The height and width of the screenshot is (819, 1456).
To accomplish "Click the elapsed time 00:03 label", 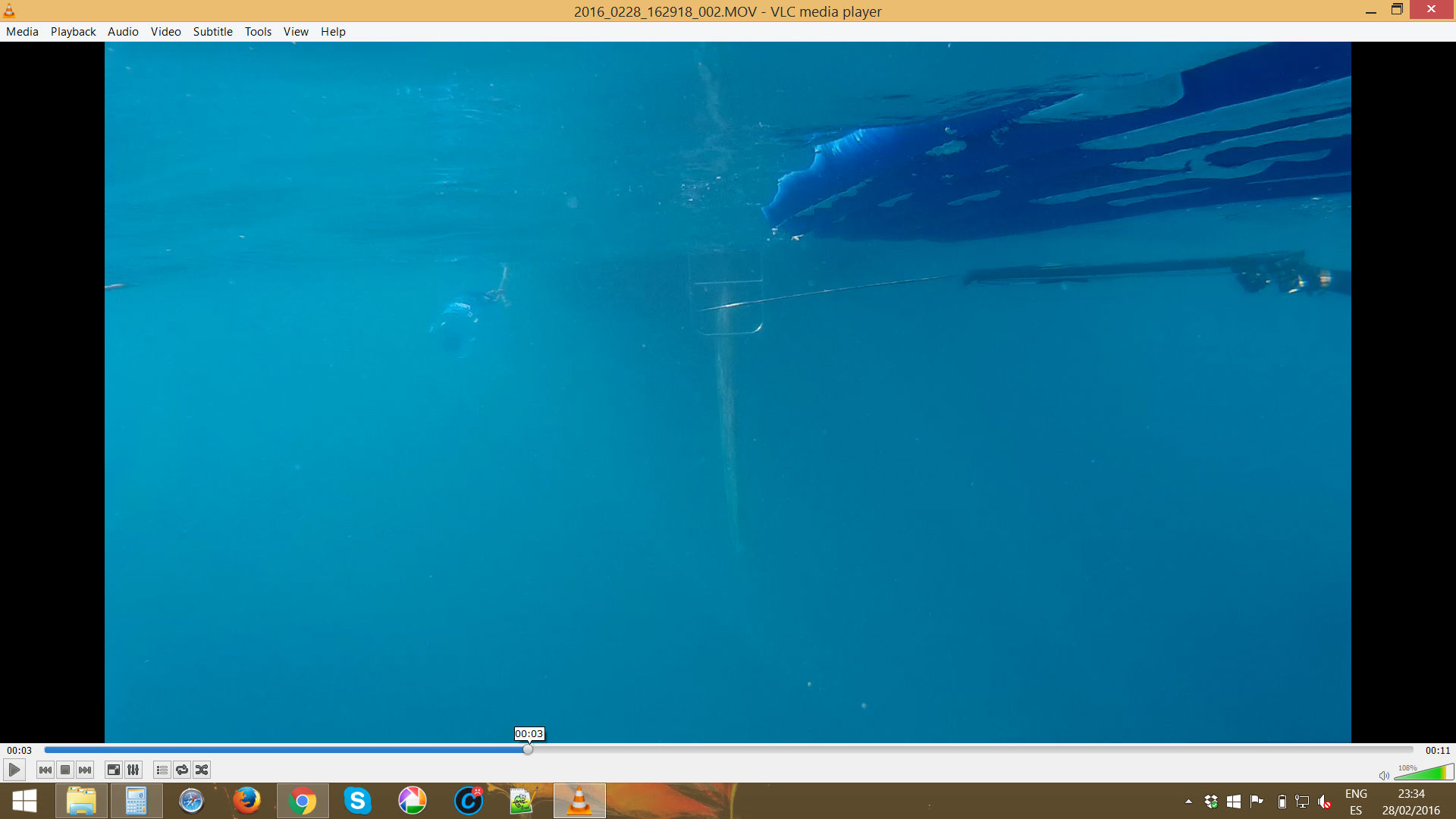I will pos(20,751).
